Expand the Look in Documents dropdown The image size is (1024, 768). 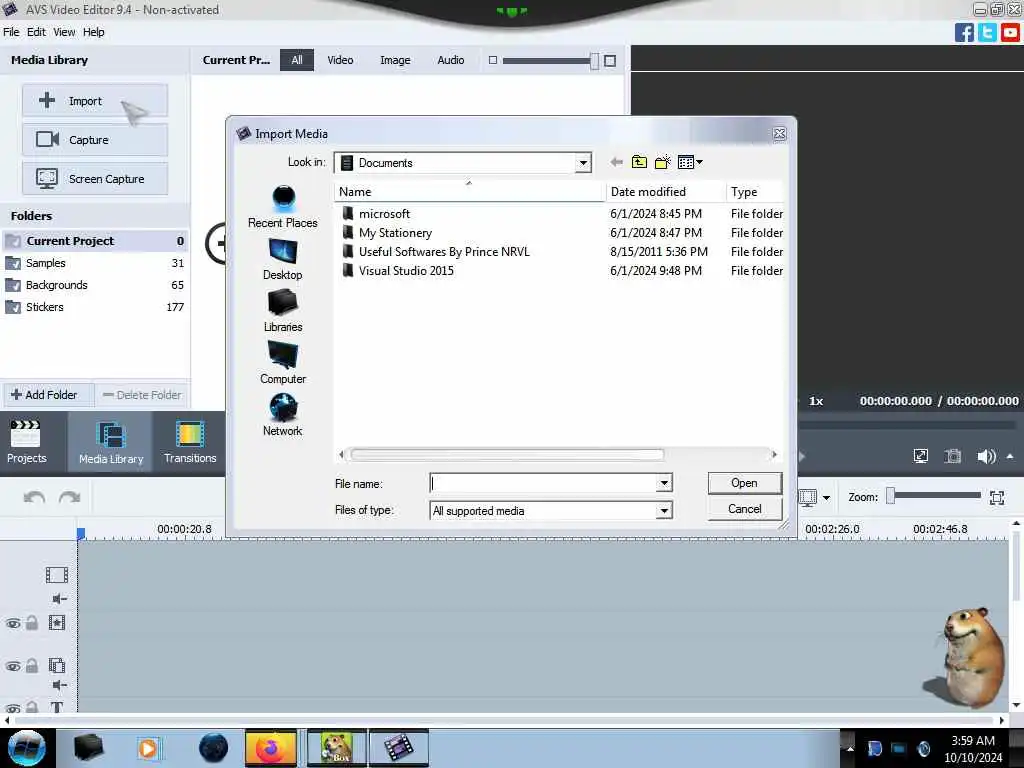583,163
